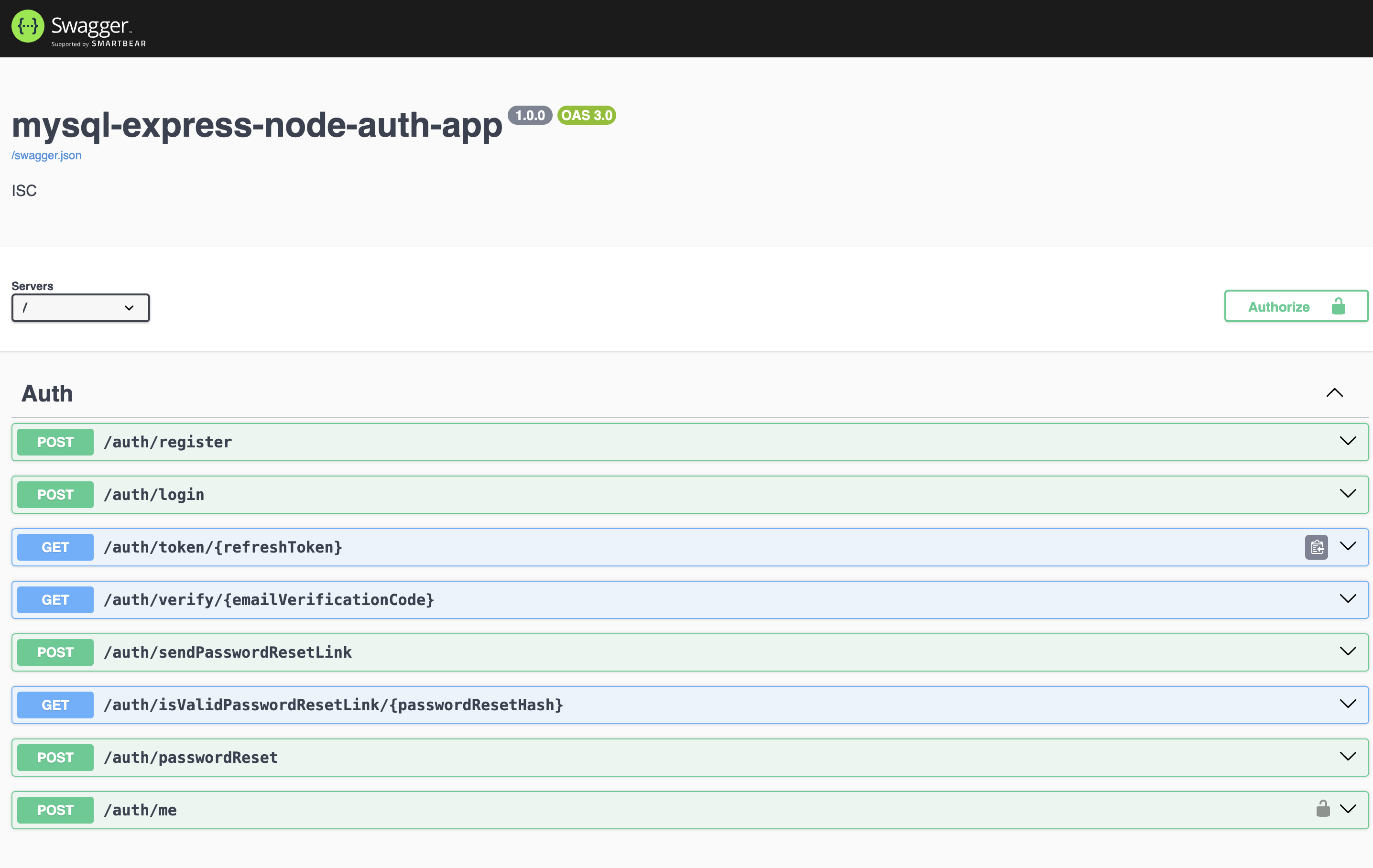Click the GET badge of /auth/verify endpoint
This screenshot has width=1373, height=868.
pyautogui.click(x=55, y=599)
